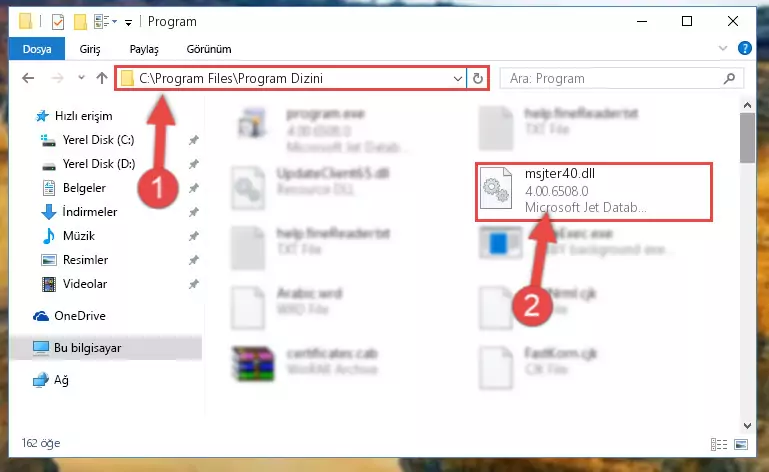Select the FastKorn.cjk file
Viewport: 769px width, 472px height.
pos(538,367)
